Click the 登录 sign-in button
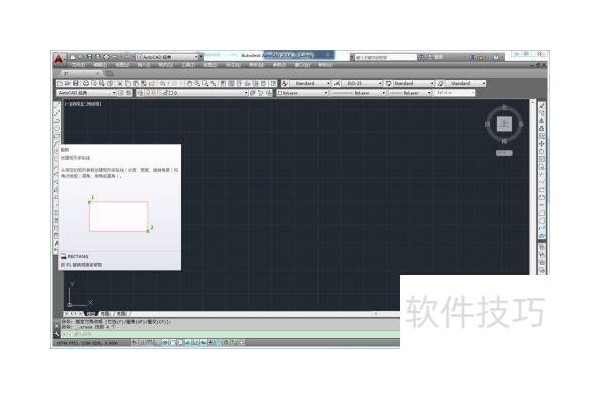 435,57
